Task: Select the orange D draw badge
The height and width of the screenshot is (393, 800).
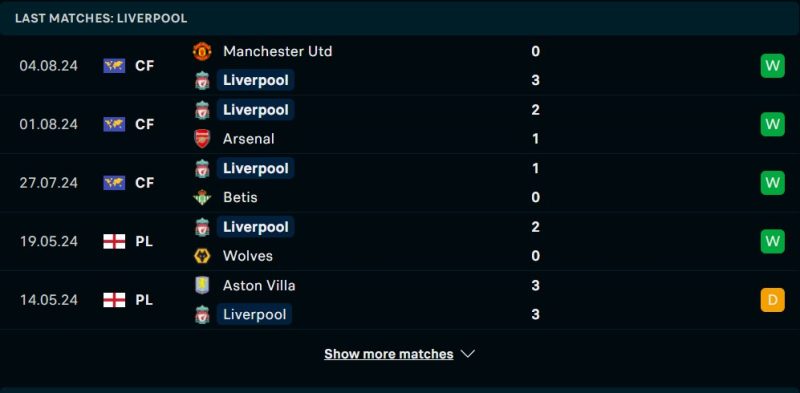Action: coord(772,300)
